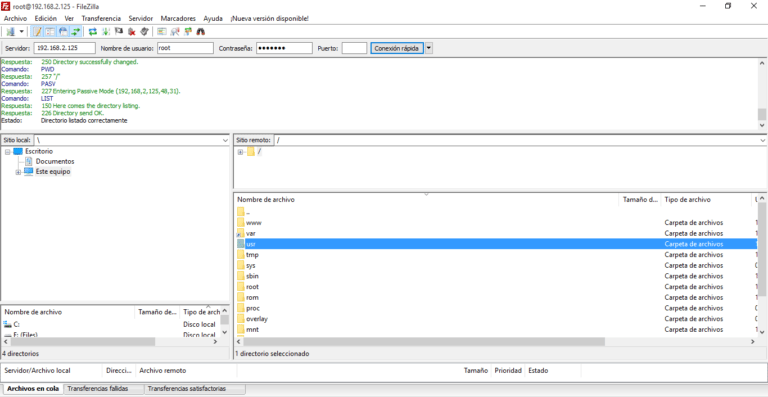Expand the remote root / tree node

click(240, 152)
